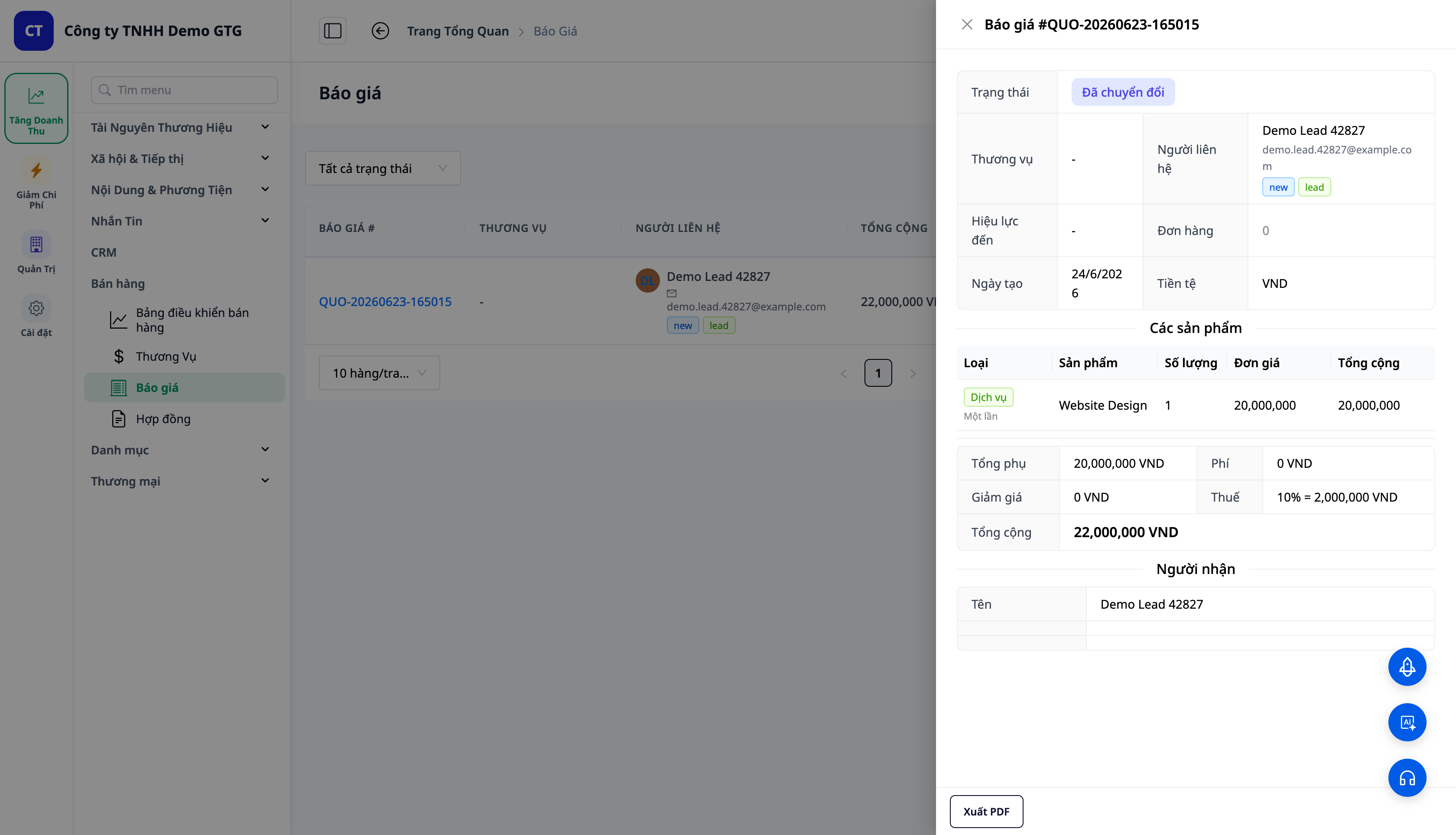Open Tất cả trạng thái filter dropdown
This screenshot has width=1456, height=835.
coord(383,168)
